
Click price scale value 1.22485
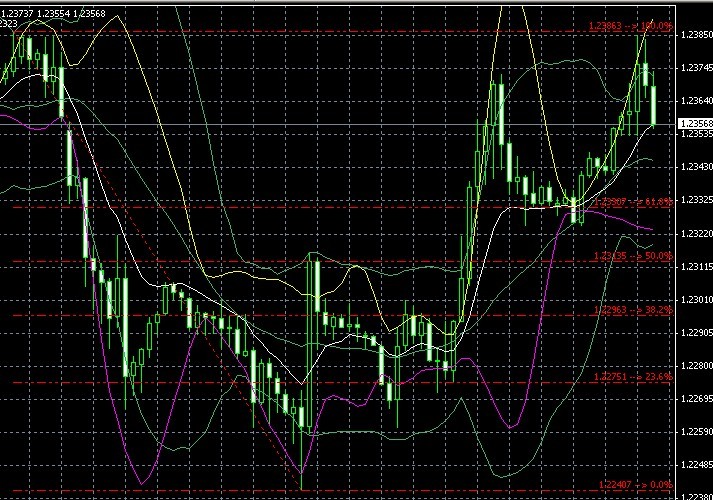click(x=697, y=465)
